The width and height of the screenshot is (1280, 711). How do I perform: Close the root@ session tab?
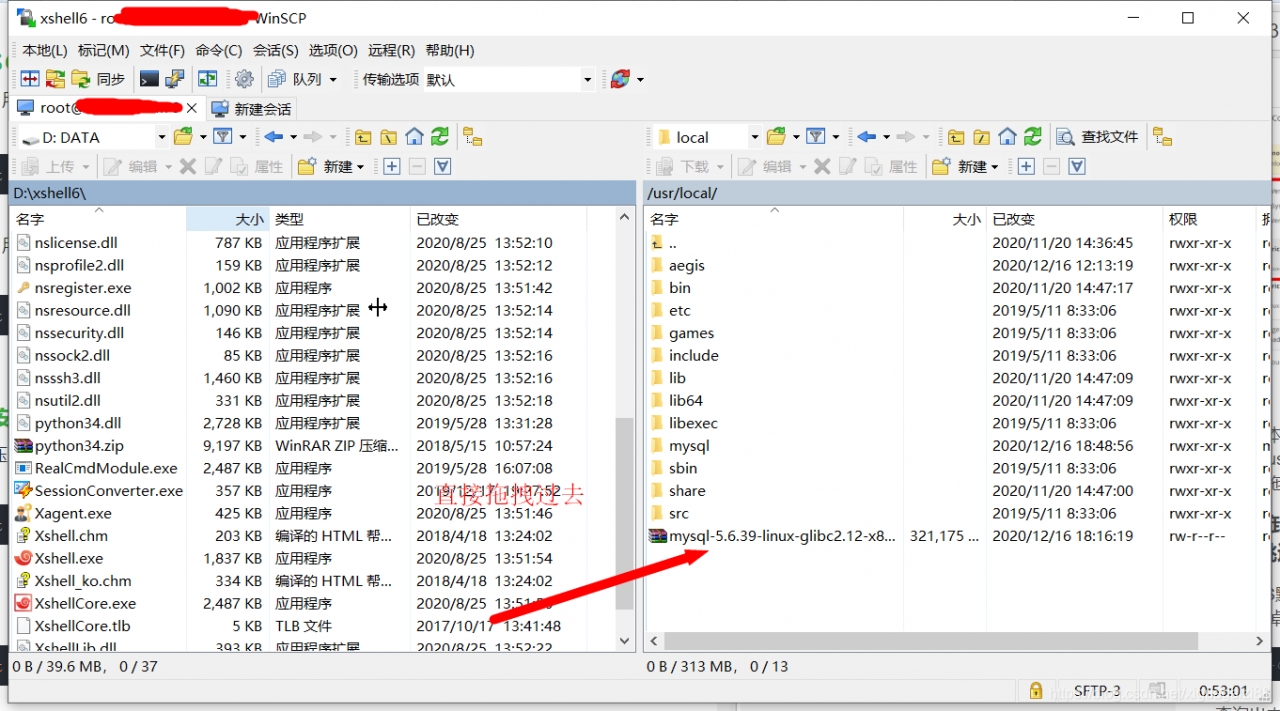click(x=192, y=108)
